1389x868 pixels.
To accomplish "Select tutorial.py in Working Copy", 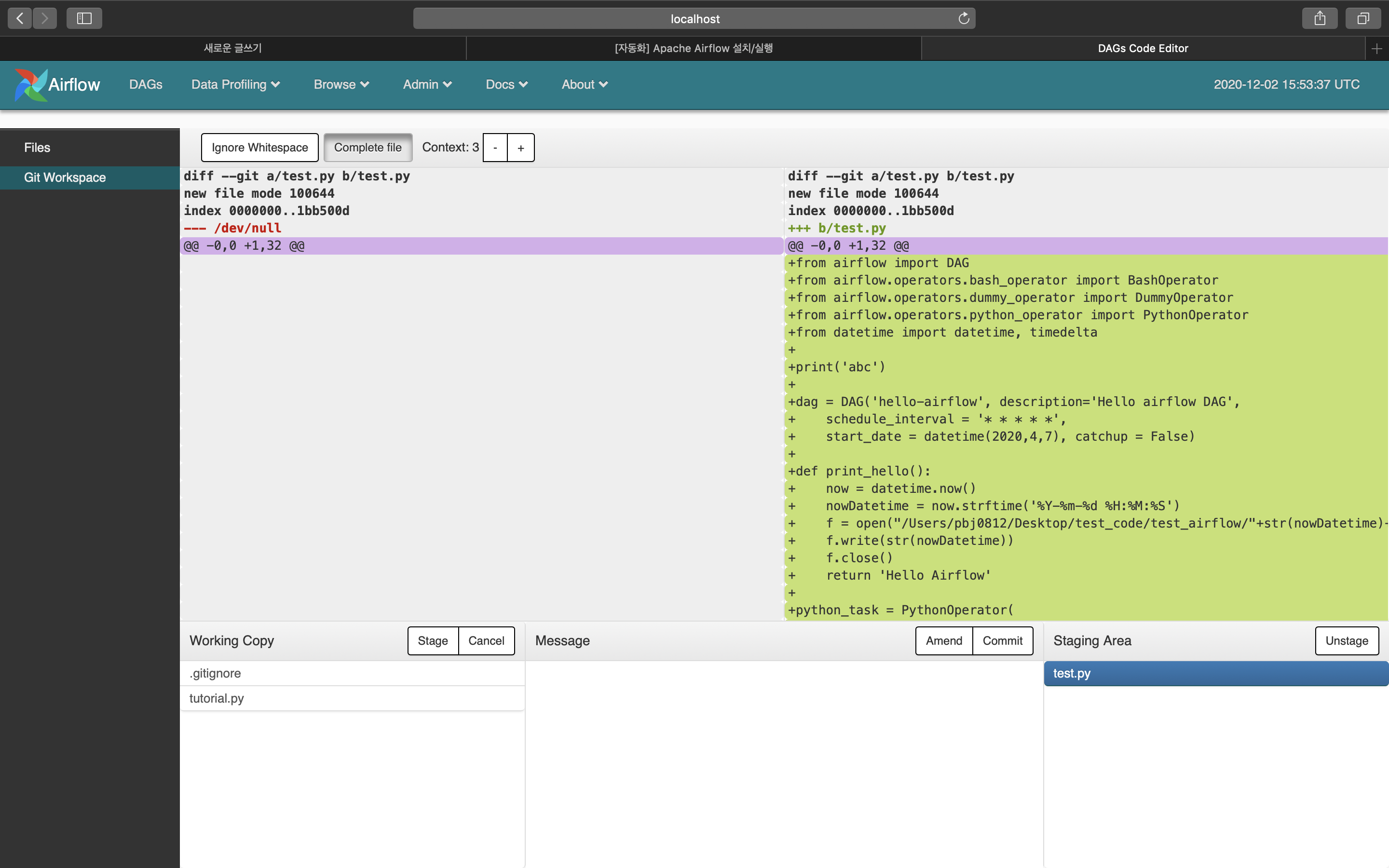I will 217,698.
